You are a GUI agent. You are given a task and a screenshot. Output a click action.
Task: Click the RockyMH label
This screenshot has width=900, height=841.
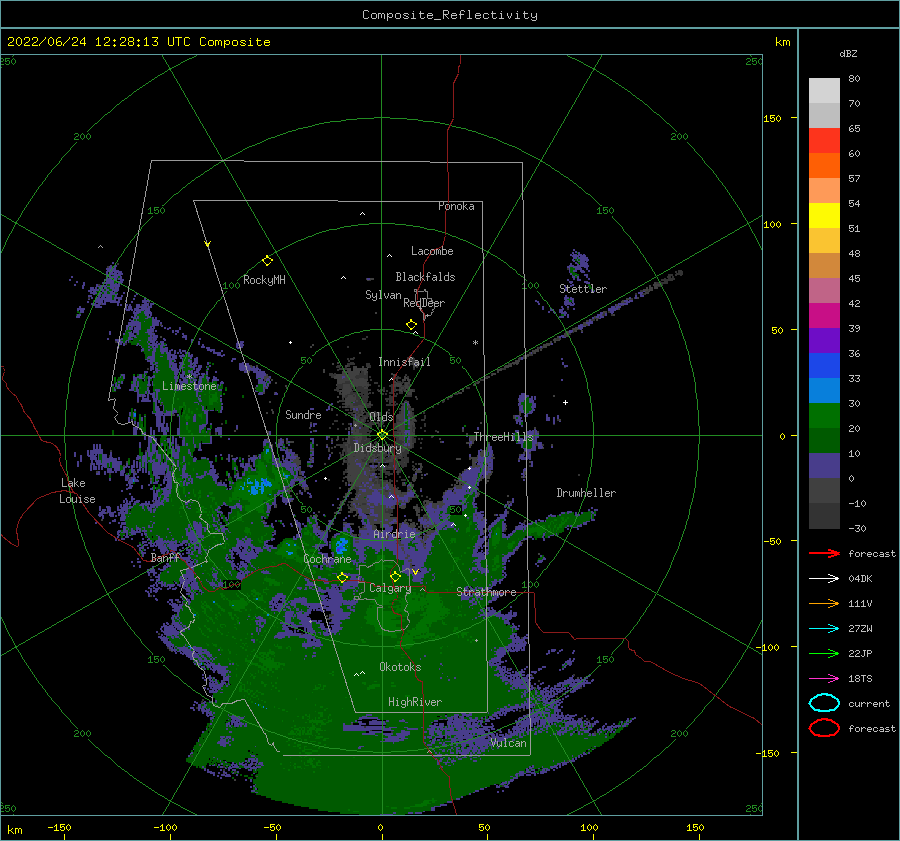tap(264, 280)
